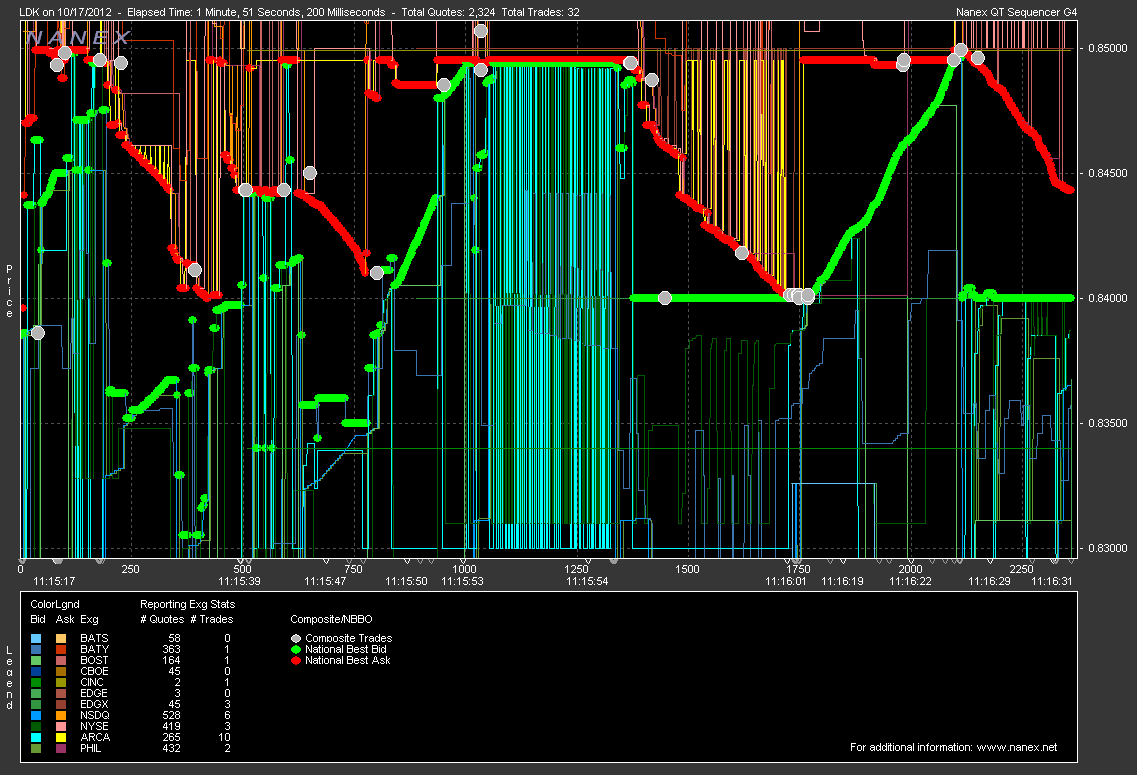Click the vertical 'Legend' panel label
1137x775 pixels.
tap(9, 678)
